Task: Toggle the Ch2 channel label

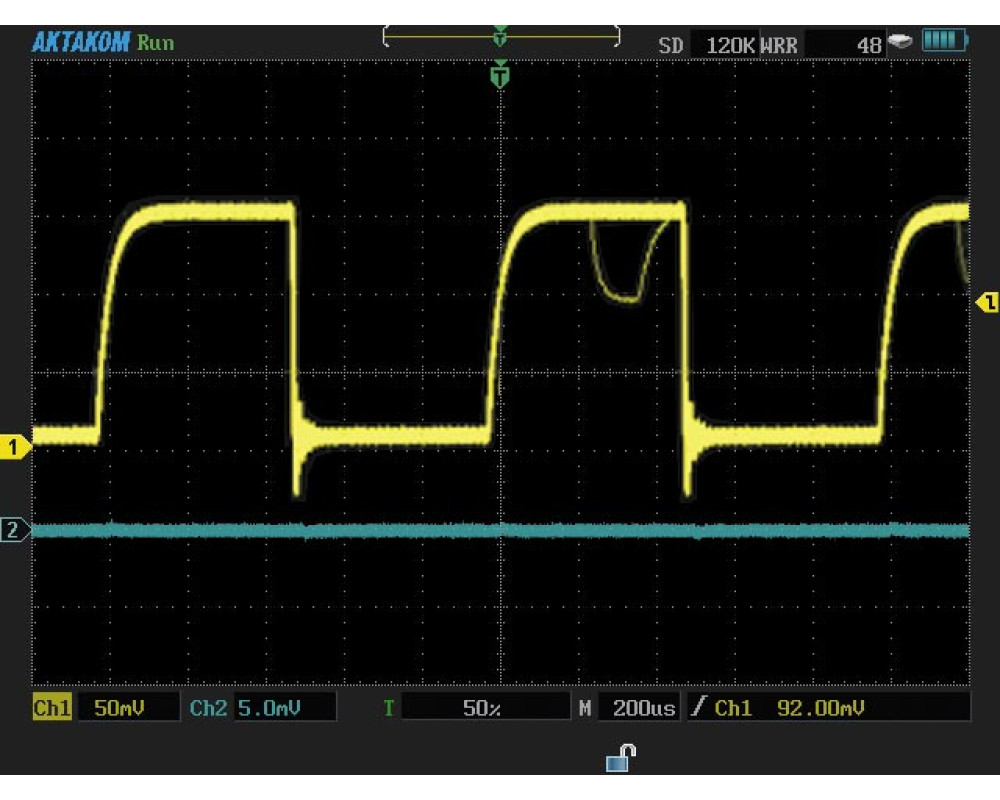Action: pyautogui.click(x=208, y=708)
